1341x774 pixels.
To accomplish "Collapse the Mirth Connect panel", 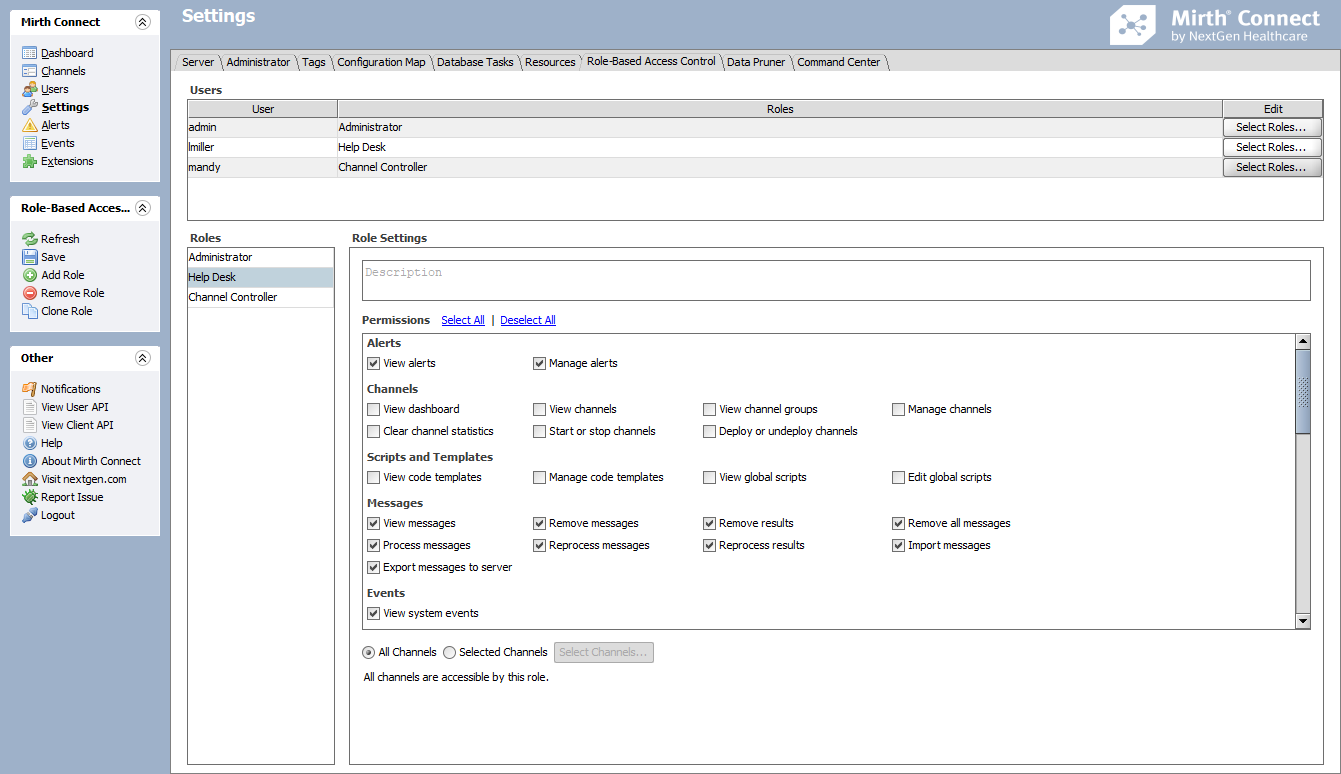I will [x=142, y=22].
